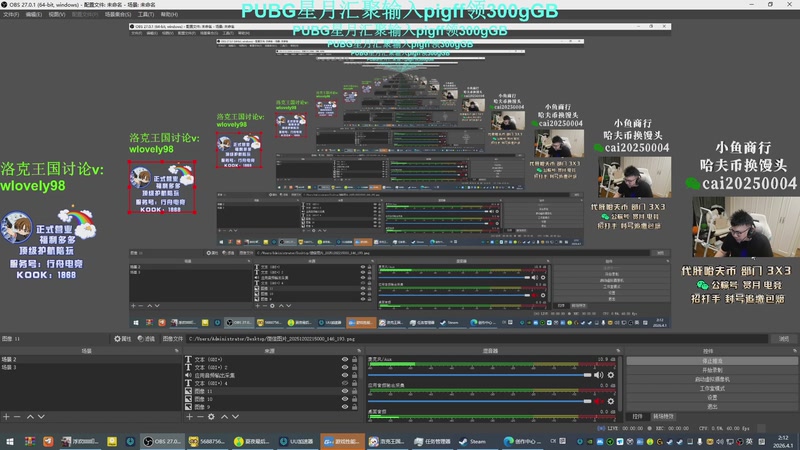Click the image file path field
Viewport: 800px width, 450px height.
click(x=477, y=339)
